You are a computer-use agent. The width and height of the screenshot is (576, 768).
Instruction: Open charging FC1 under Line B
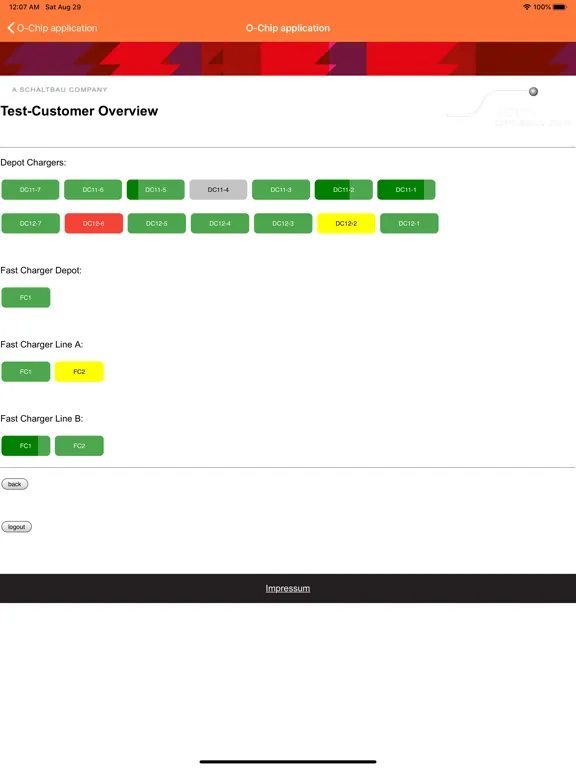coord(26,446)
